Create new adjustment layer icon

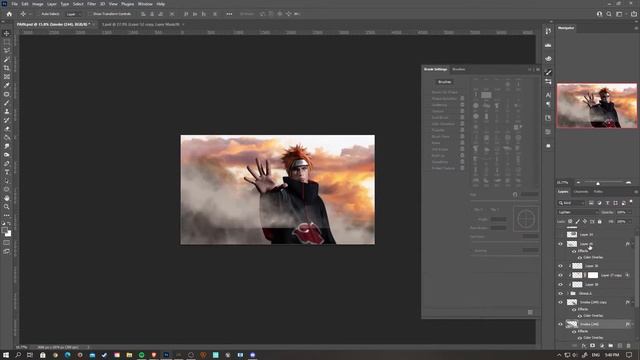pos(602,346)
